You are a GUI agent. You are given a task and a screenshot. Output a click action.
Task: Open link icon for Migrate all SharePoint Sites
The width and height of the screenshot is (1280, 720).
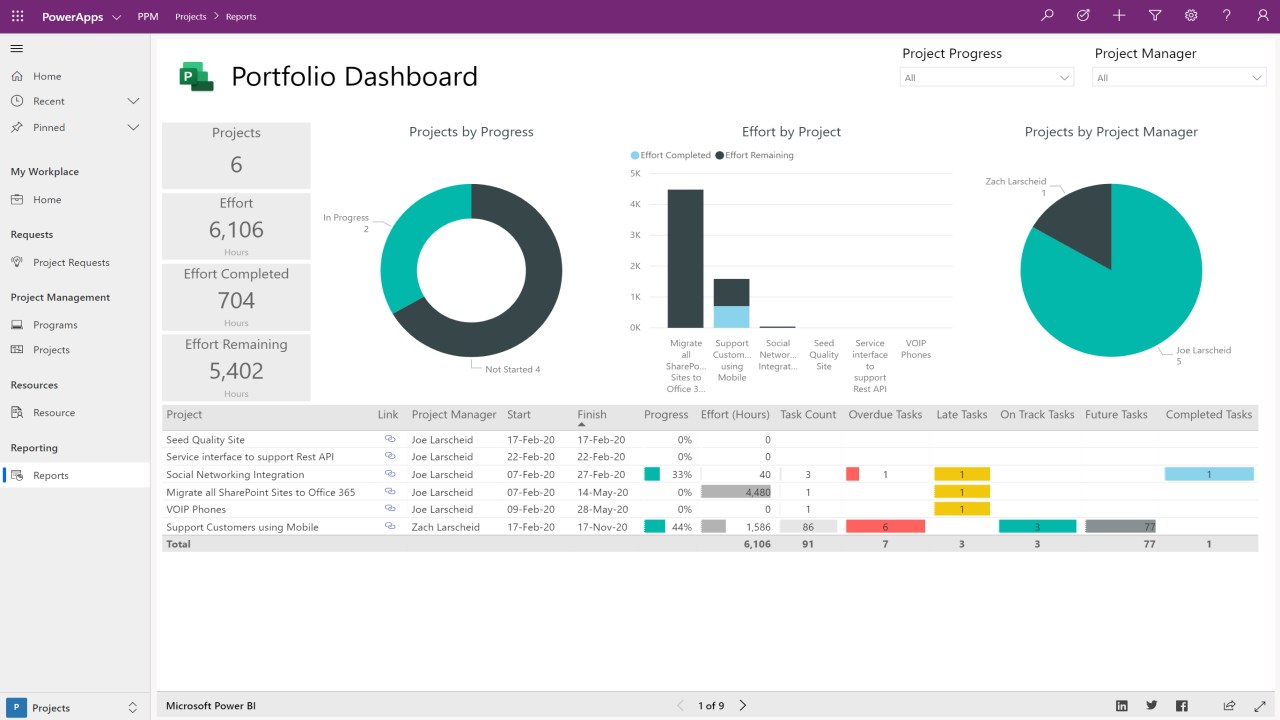(x=390, y=491)
